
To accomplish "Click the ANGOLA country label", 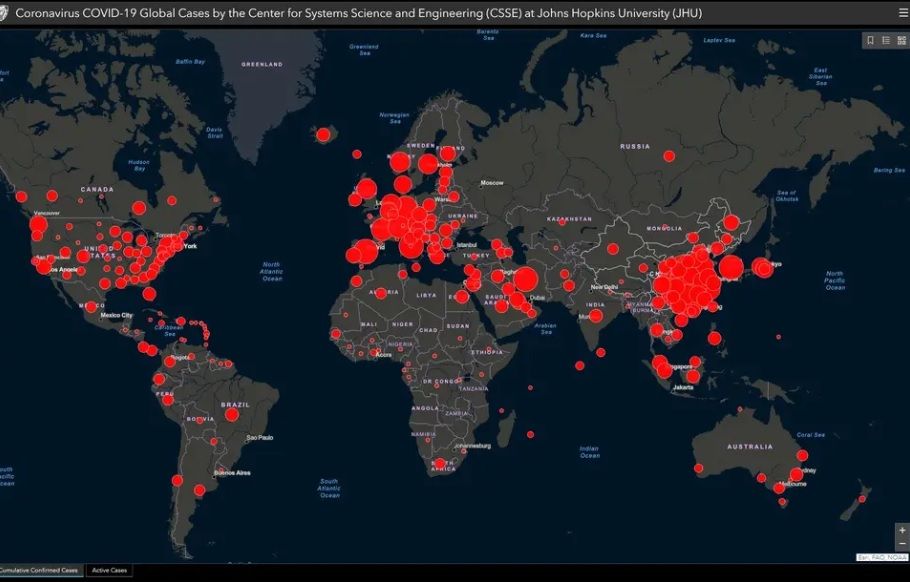I will coord(425,409).
